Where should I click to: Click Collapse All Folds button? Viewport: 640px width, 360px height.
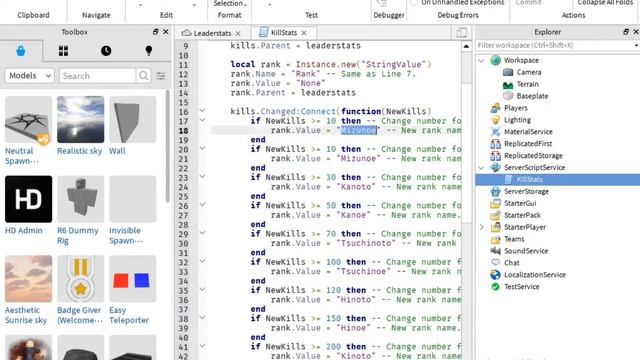coord(606,3)
